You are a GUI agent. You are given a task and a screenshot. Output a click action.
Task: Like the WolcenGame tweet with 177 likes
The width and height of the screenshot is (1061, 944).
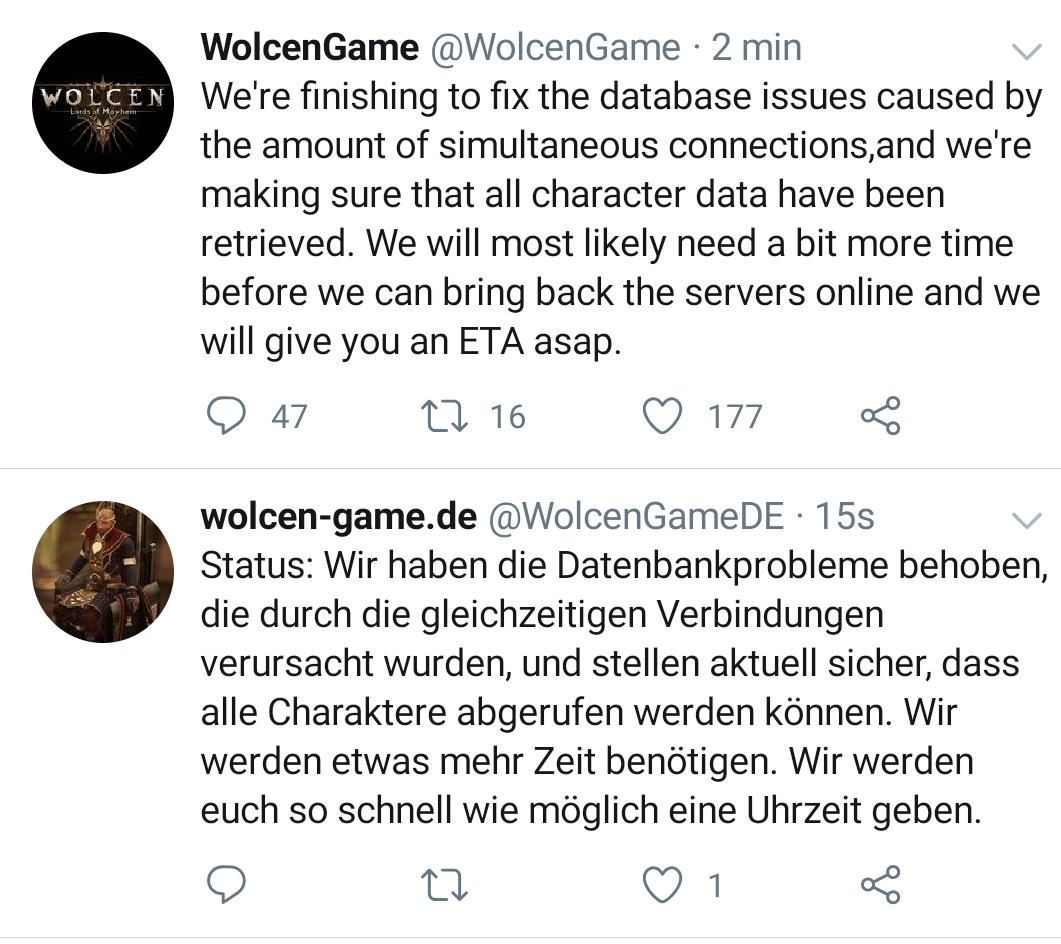(661, 415)
